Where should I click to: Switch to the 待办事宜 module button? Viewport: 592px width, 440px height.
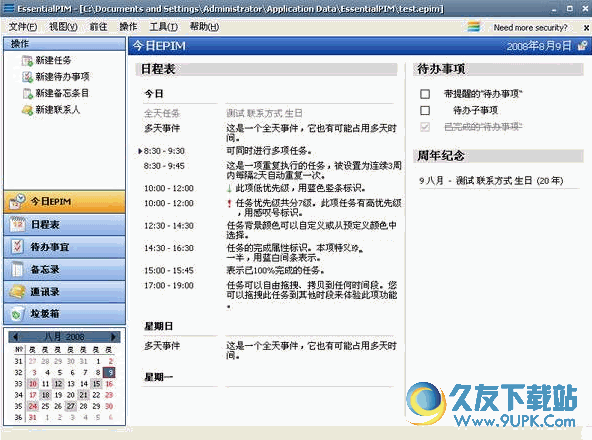[x=65, y=247]
